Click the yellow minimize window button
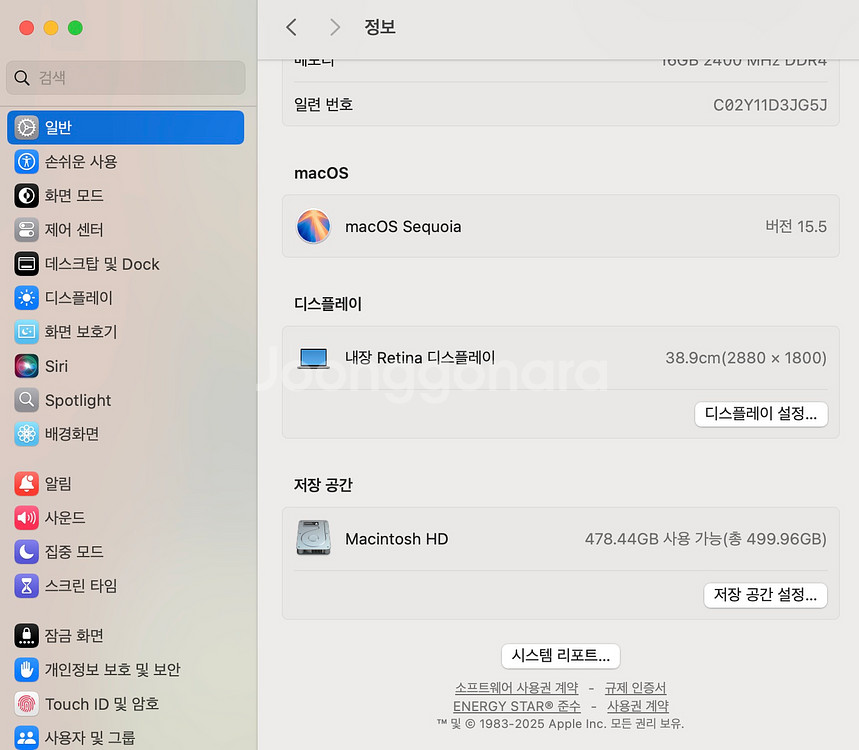Screen dimensions: 859x750 point(51,27)
